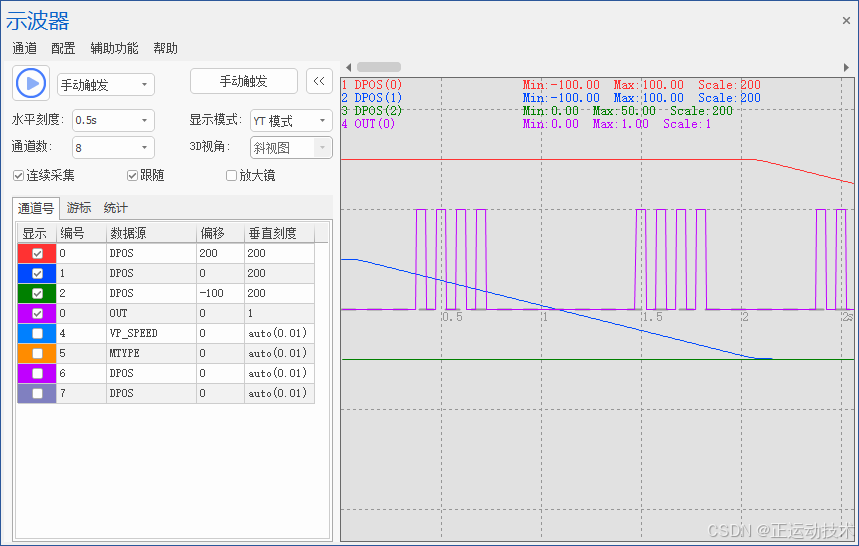The height and width of the screenshot is (546, 859).
Task: Click the scroll left arrow above the waveform
Action: point(348,67)
